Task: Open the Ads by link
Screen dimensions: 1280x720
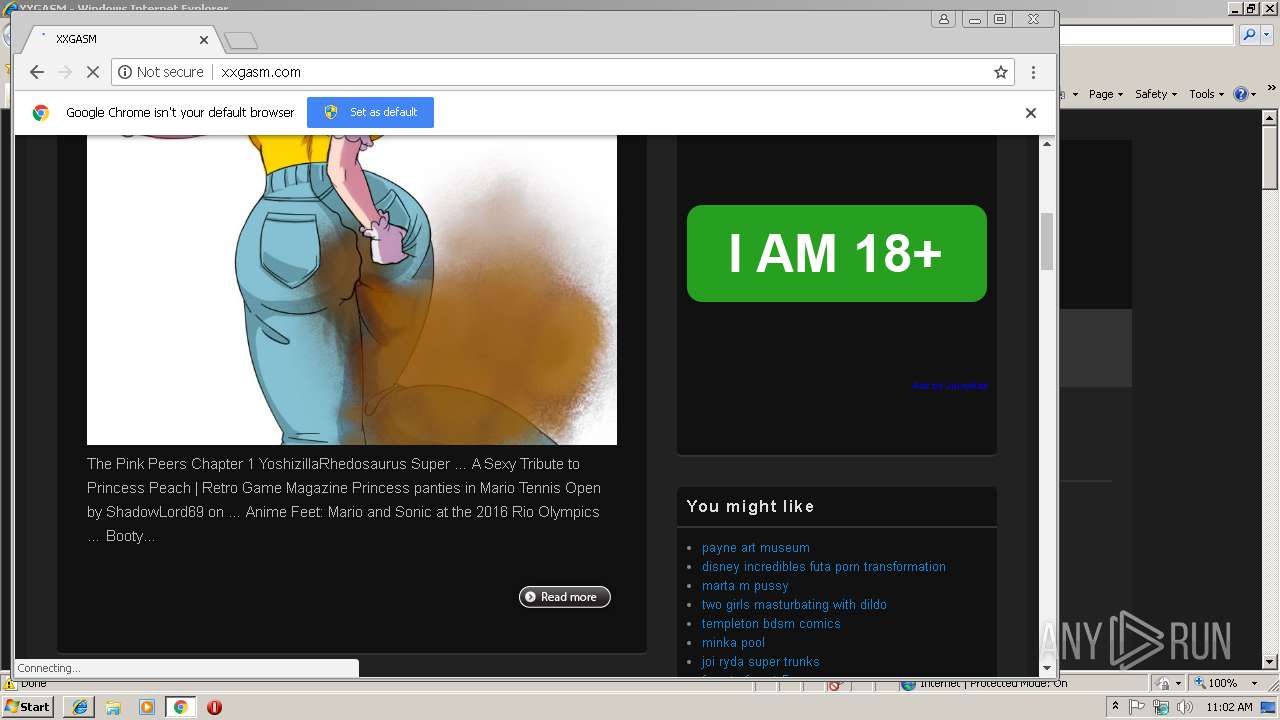Action: (x=949, y=386)
